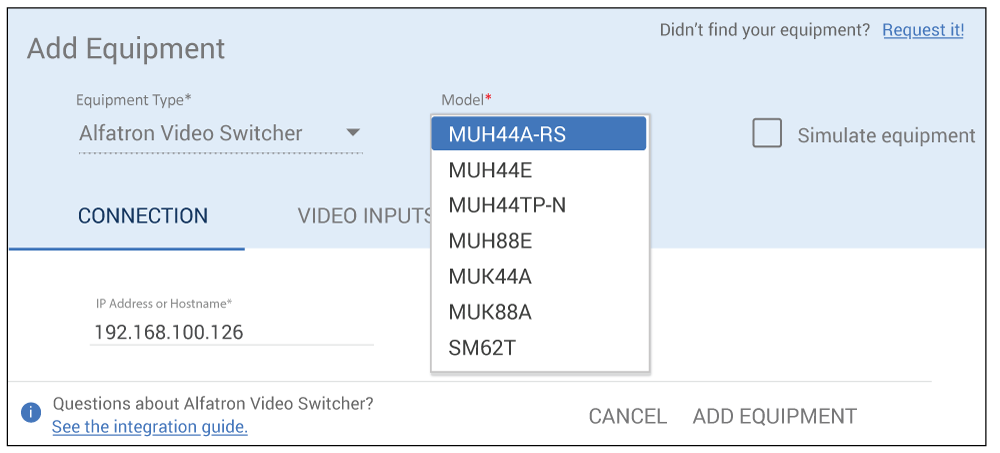Screen dimensions: 1000x453
Task: Follow the 'See the integration guide' link
Action: click(x=150, y=427)
